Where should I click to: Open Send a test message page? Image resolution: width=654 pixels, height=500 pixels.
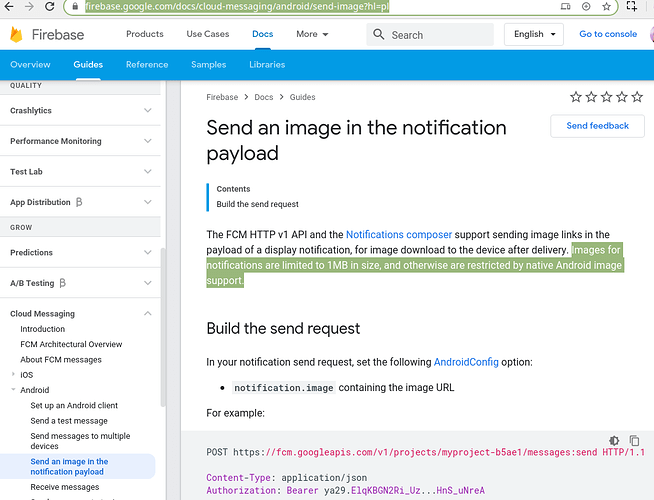(x=69, y=421)
